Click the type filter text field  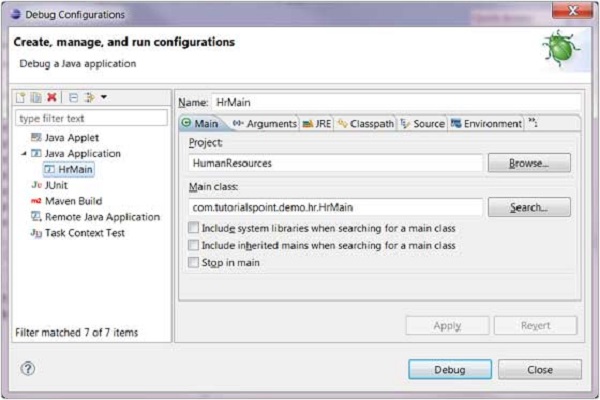click(x=91, y=118)
